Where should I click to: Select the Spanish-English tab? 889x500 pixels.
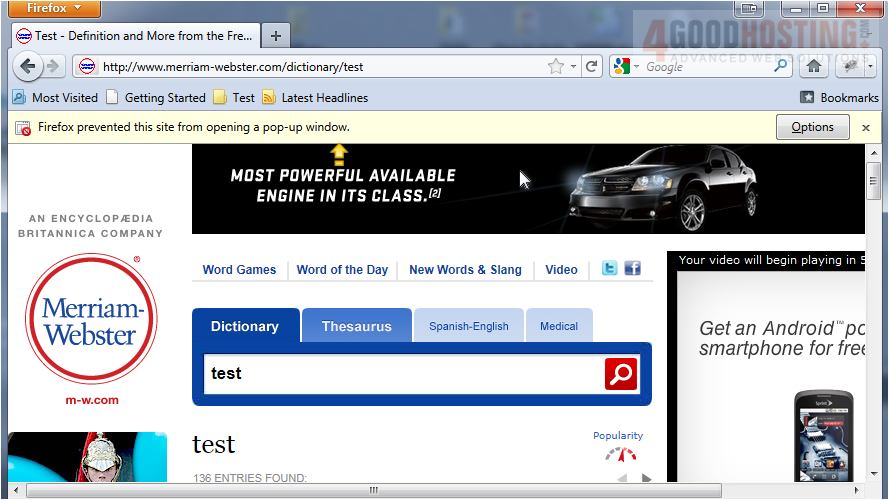(x=468, y=326)
